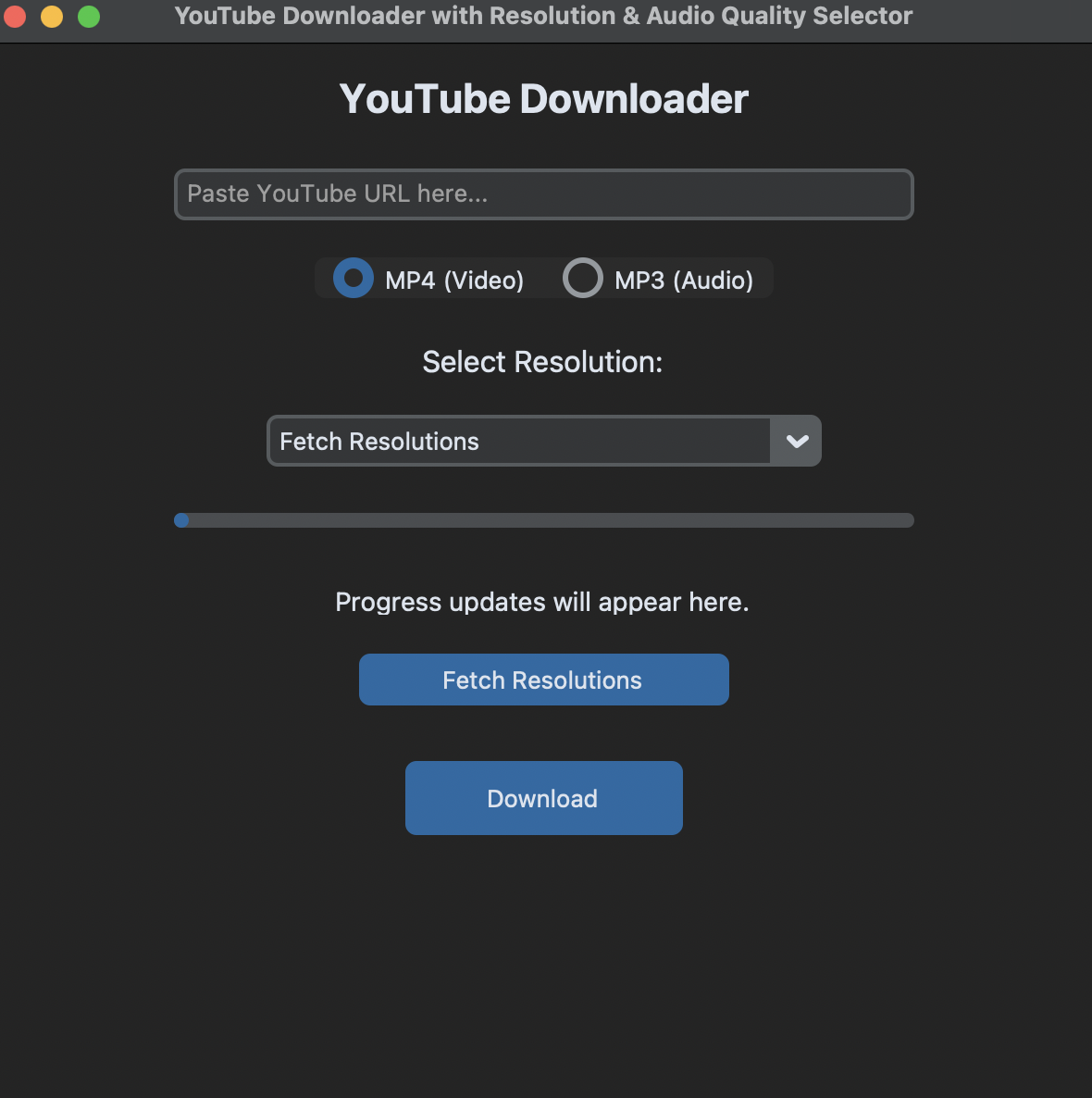Click the window title bar text
Screen dimensions: 1092x1098
(544, 16)
